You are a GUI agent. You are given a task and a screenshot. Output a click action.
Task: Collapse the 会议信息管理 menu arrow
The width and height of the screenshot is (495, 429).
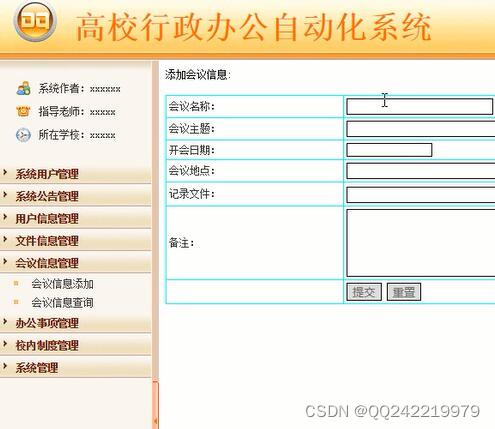5,261
